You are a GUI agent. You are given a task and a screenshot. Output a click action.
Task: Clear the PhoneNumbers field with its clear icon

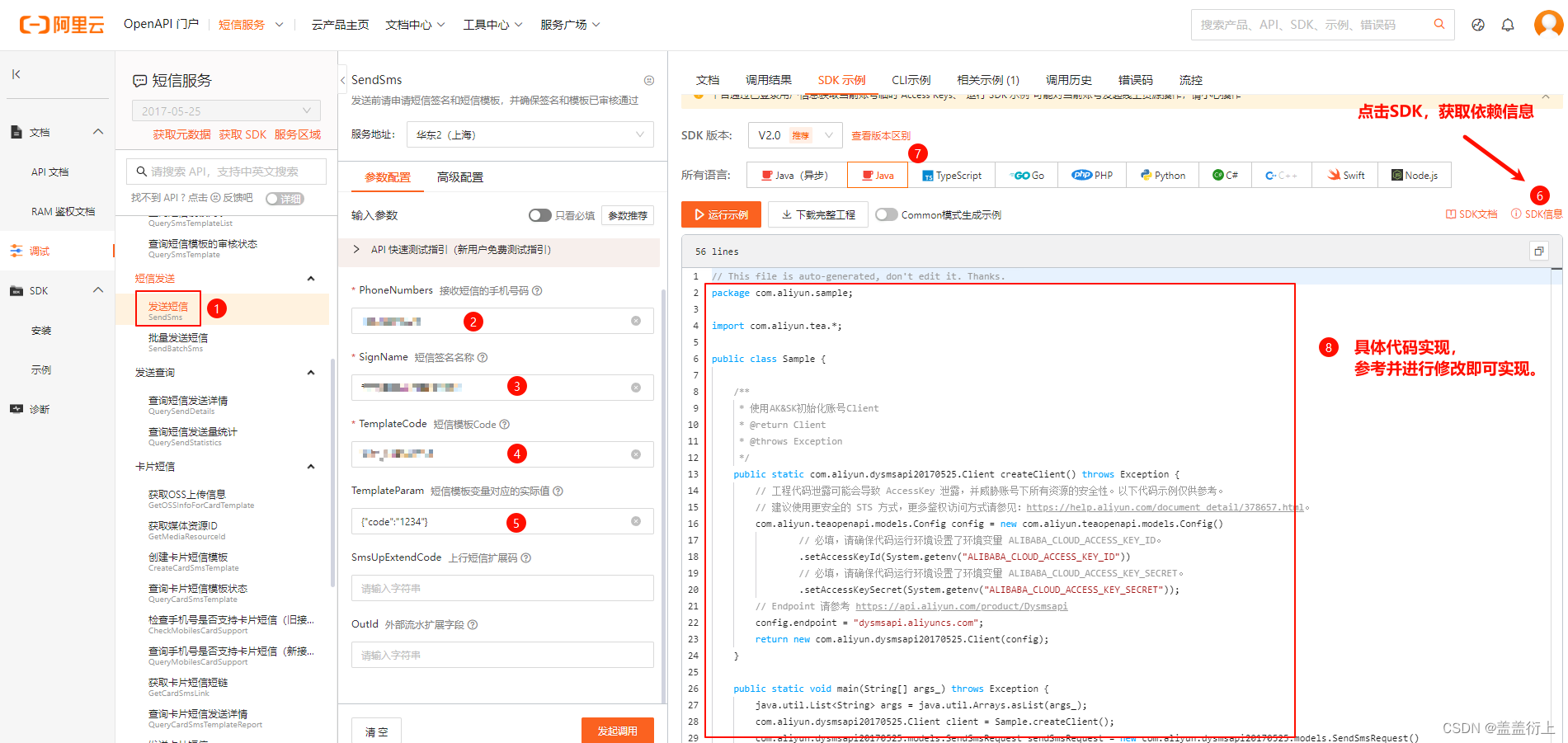636,321
